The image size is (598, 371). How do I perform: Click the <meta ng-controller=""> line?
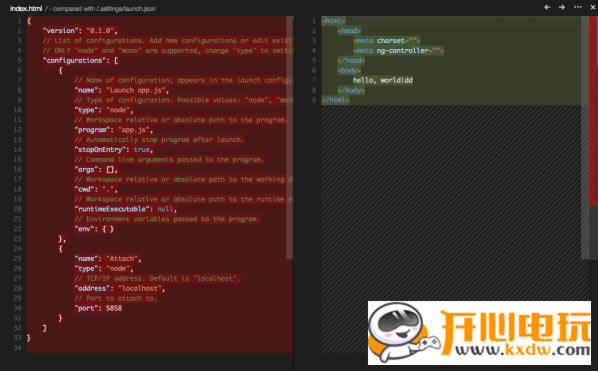point(398,50)
